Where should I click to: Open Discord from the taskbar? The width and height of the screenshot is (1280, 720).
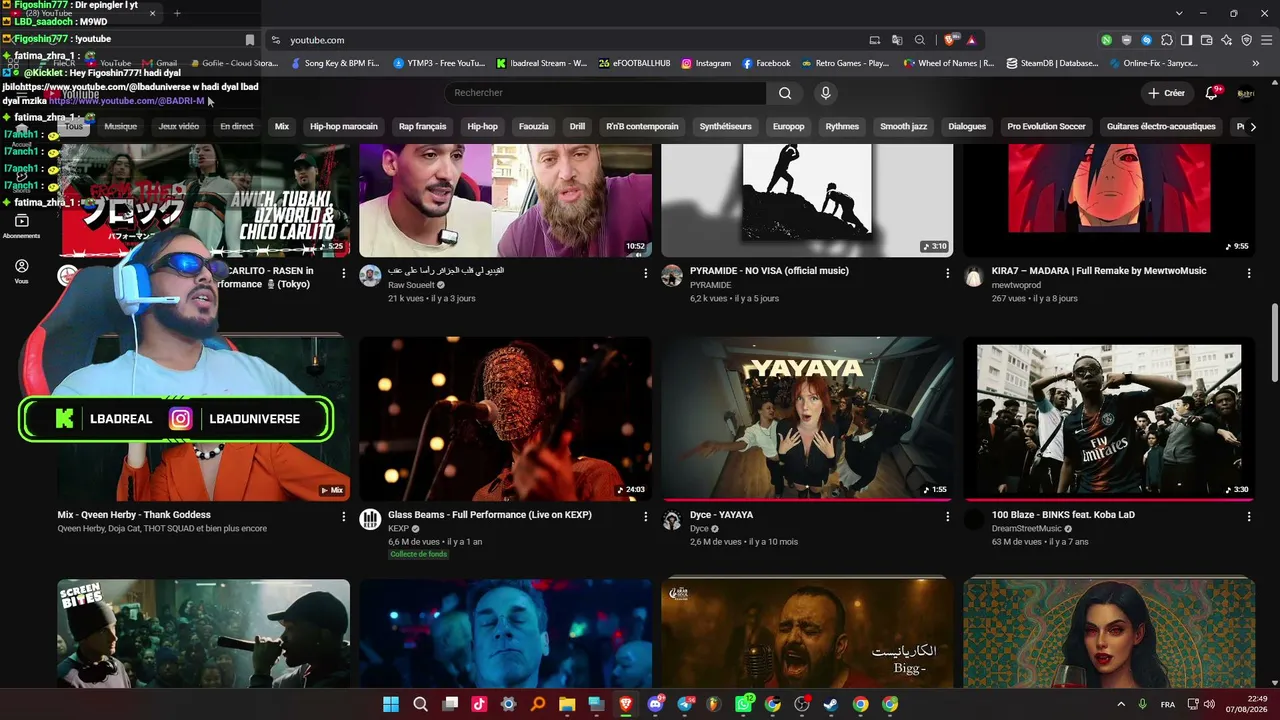[x=656, y=704]
